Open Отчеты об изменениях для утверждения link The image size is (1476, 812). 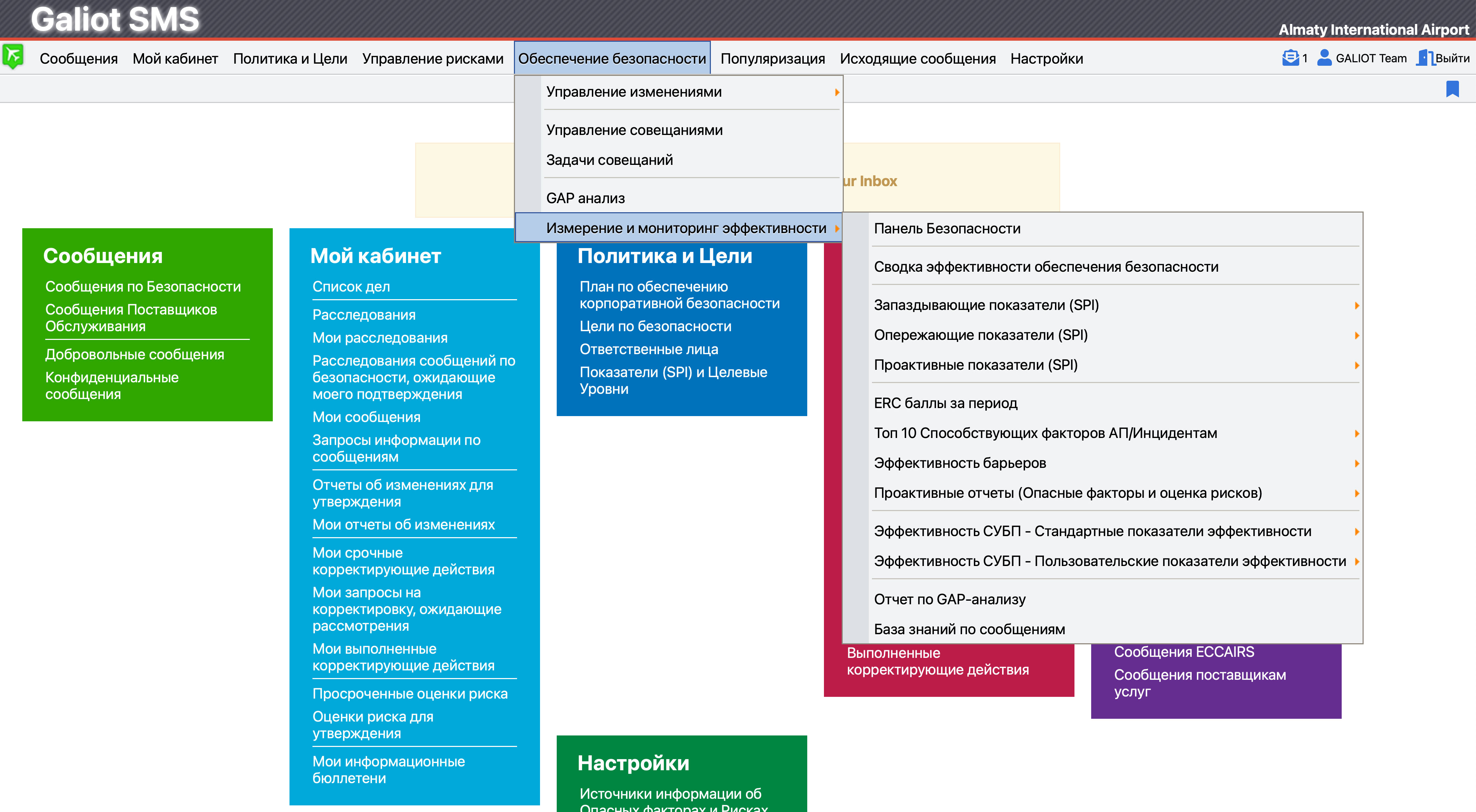[x=403, y=493]
